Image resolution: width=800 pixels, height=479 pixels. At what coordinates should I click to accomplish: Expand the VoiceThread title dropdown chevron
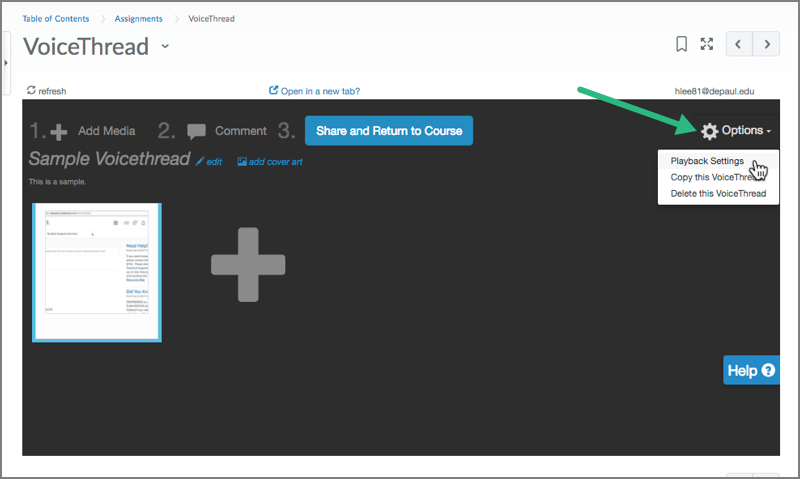165,46
